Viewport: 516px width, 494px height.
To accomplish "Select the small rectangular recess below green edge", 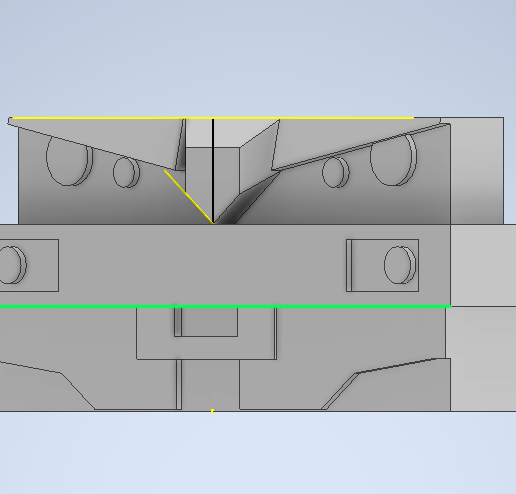I will click(x=206, y=322).
